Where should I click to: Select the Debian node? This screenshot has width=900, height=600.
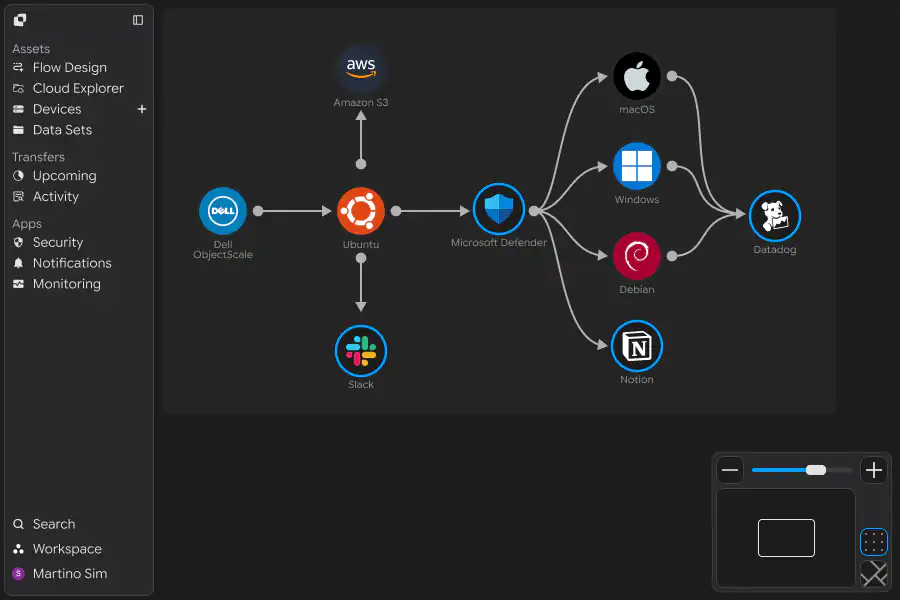pyautogui.click(x=637, y=256)
